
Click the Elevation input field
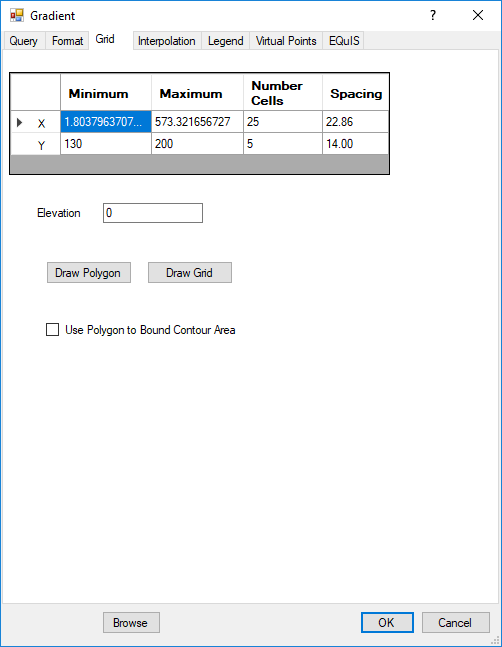coord(153,213)
